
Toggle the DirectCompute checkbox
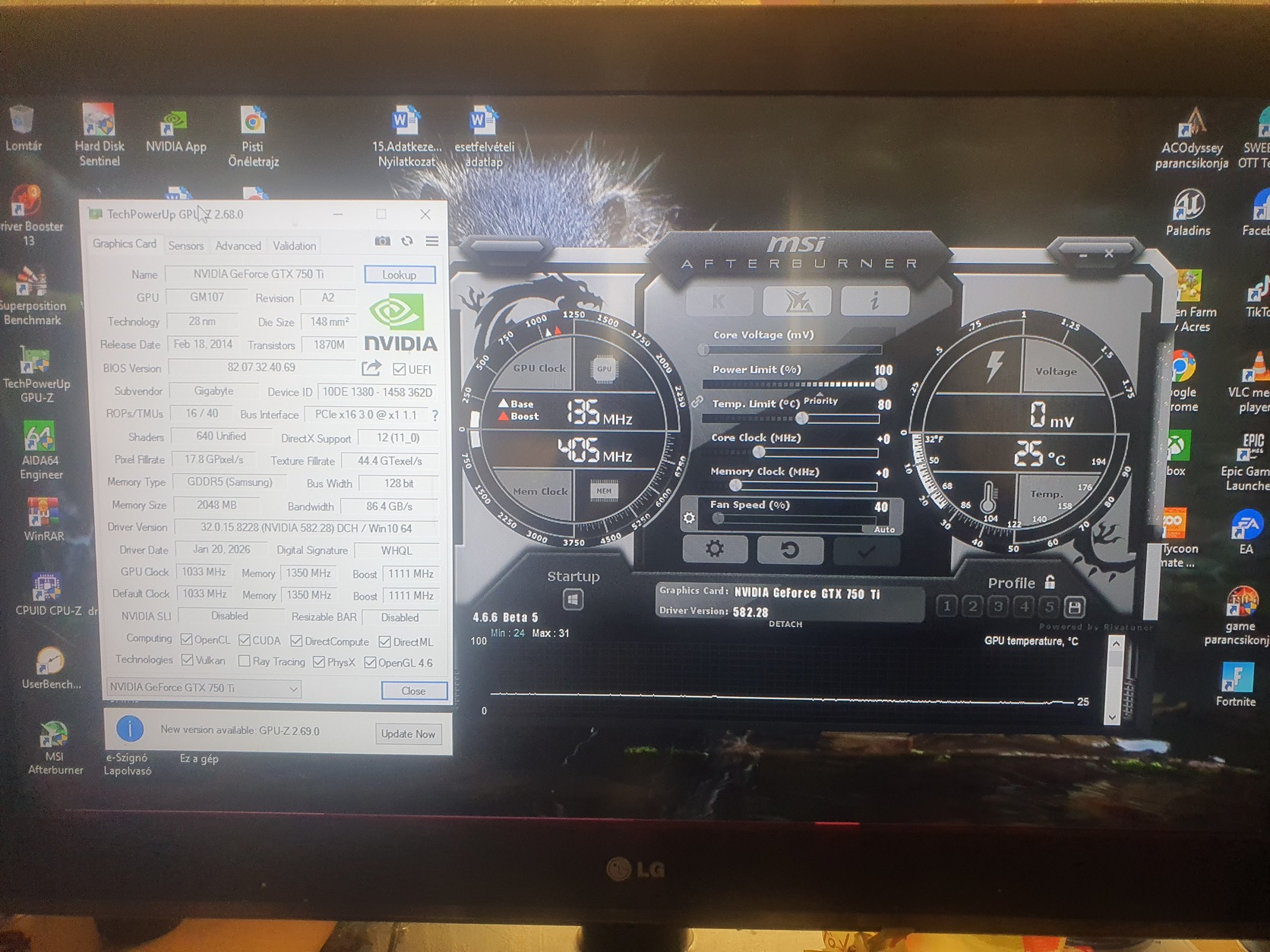coord(296,641)
